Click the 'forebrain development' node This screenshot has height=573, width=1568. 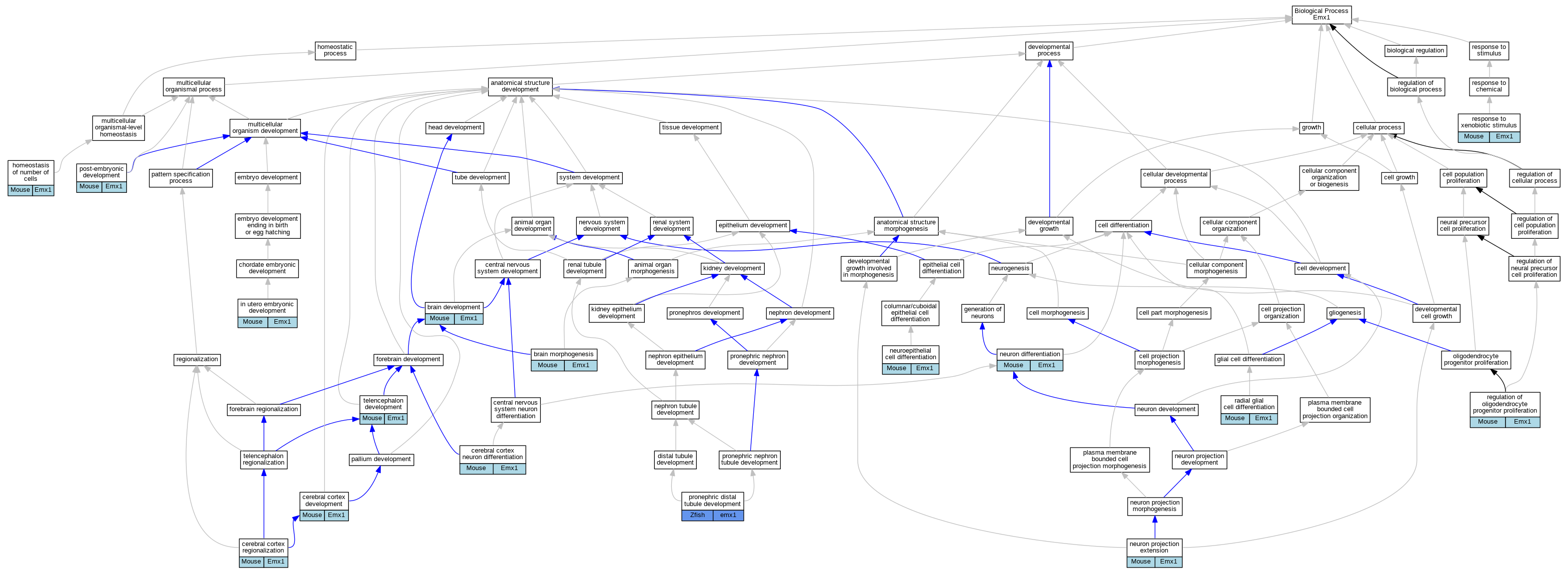pyautogui.click(x=408, y=360)
